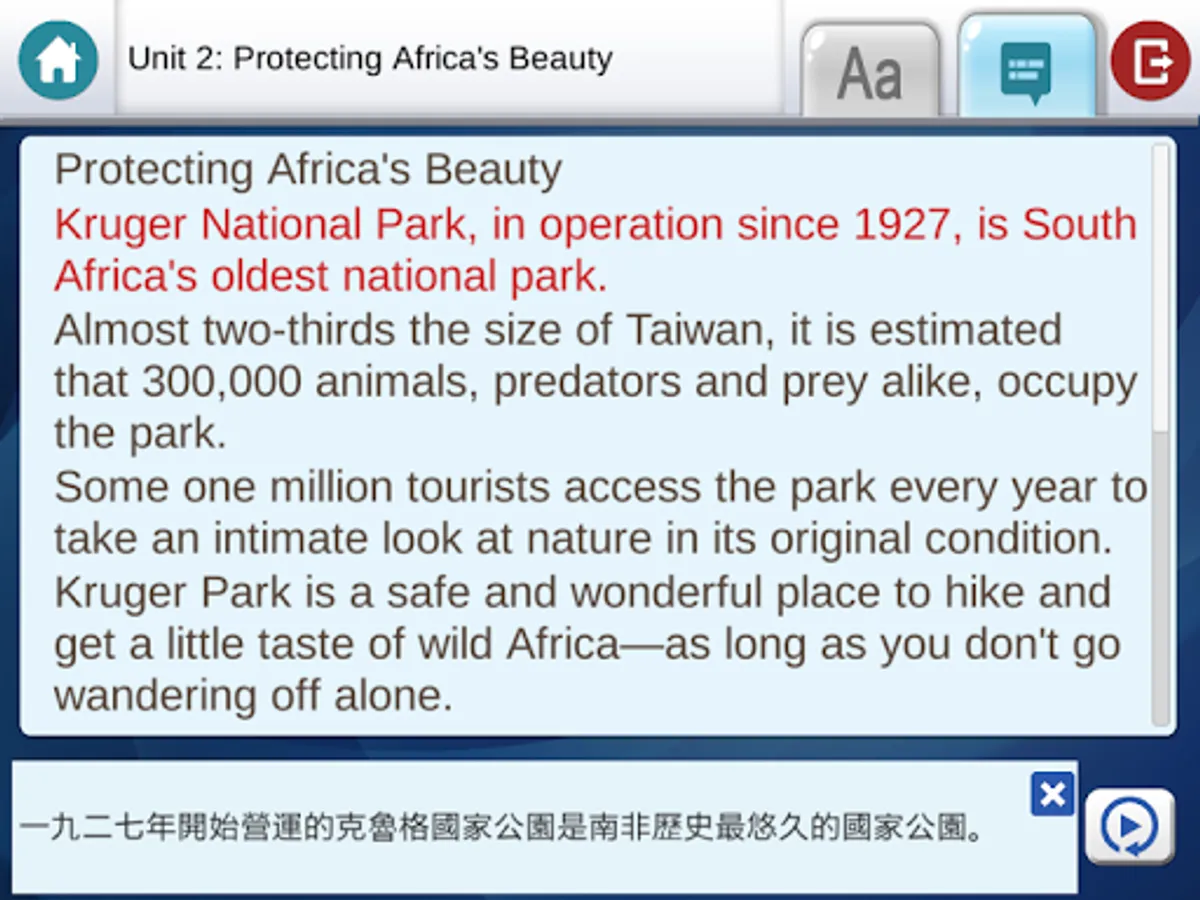Click the Chinese translation text
Image resolution: width=1200 pixels, height=900 pixels.
coord(501,827)
